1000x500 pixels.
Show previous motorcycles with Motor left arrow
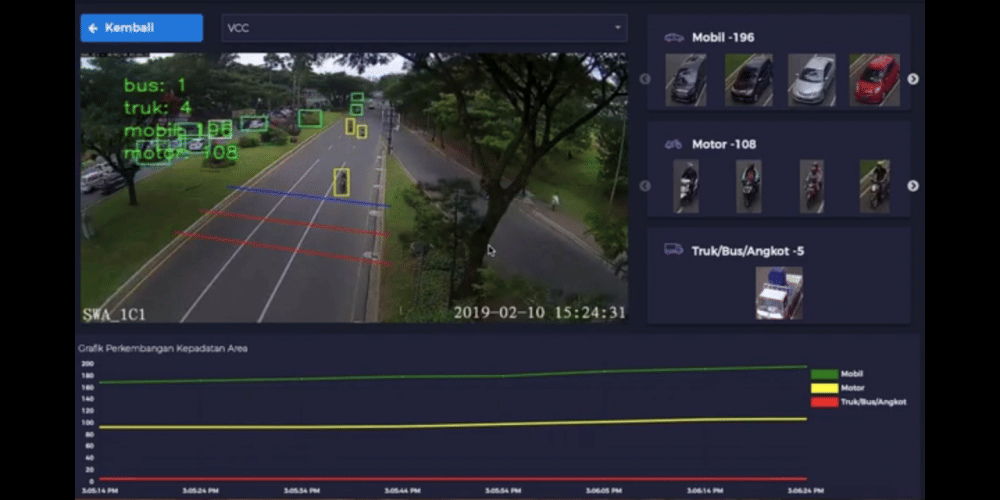pyautogui.click(x=645, y=185)
